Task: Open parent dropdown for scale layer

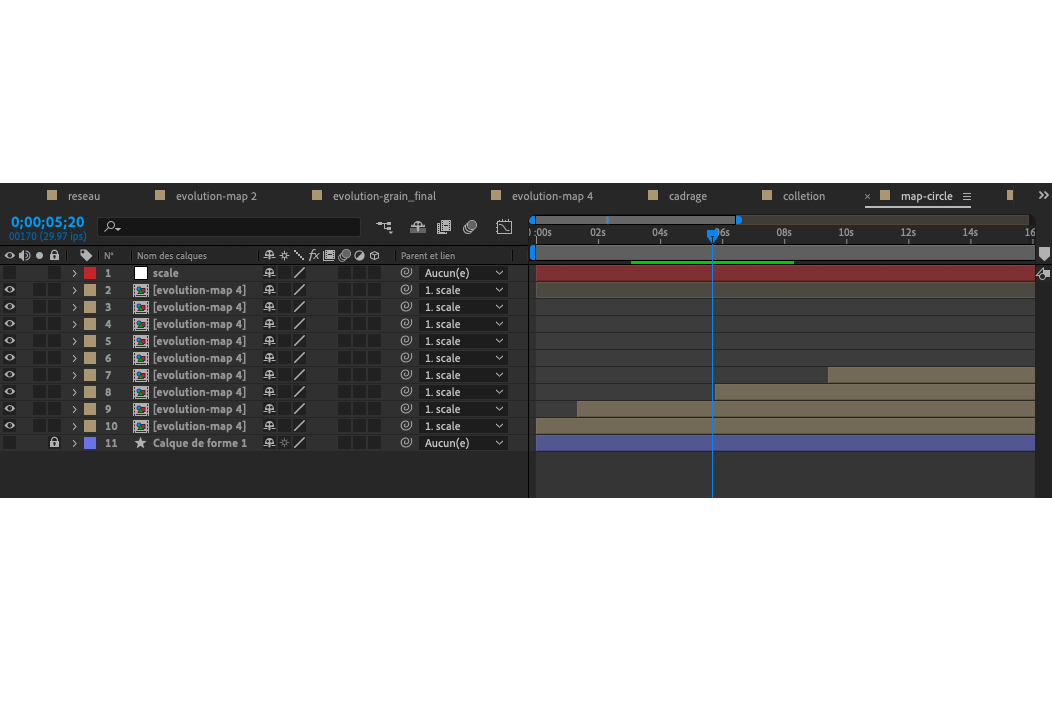Action: pos(464,273)
